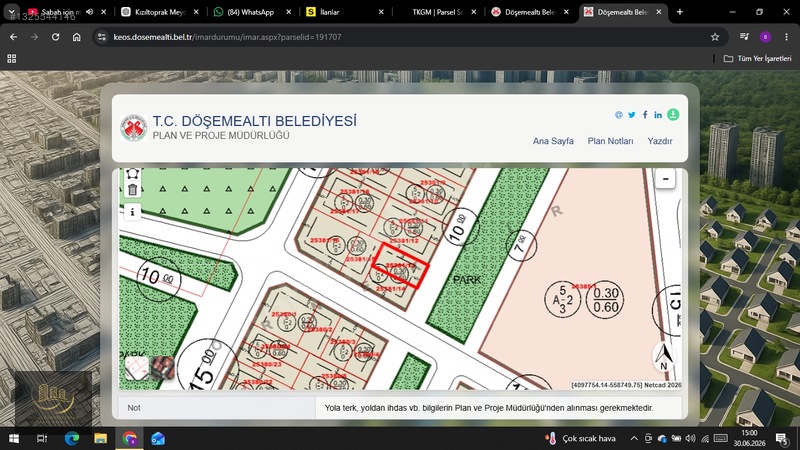Open File Explorer from taskbar
This screenshot has width=800, height=450.
click(101, 439)
